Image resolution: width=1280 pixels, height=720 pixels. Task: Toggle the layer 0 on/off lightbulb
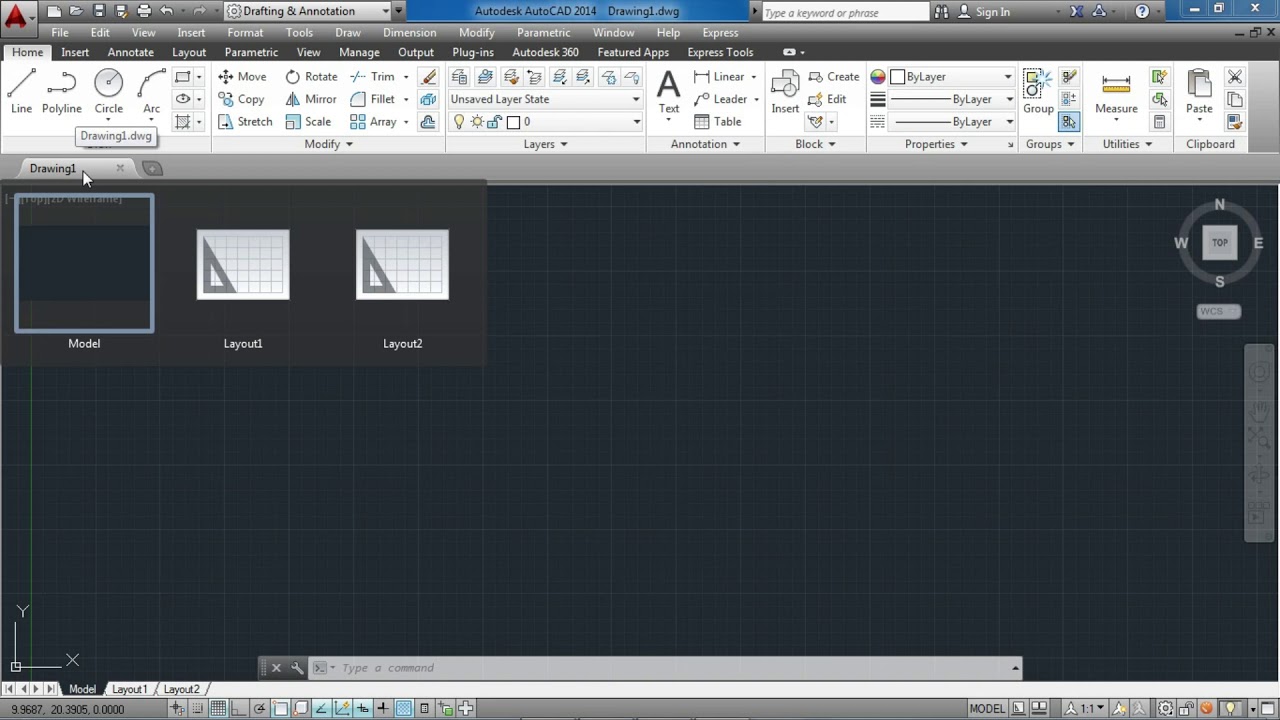pyautogui.click(x=459, y=122)
